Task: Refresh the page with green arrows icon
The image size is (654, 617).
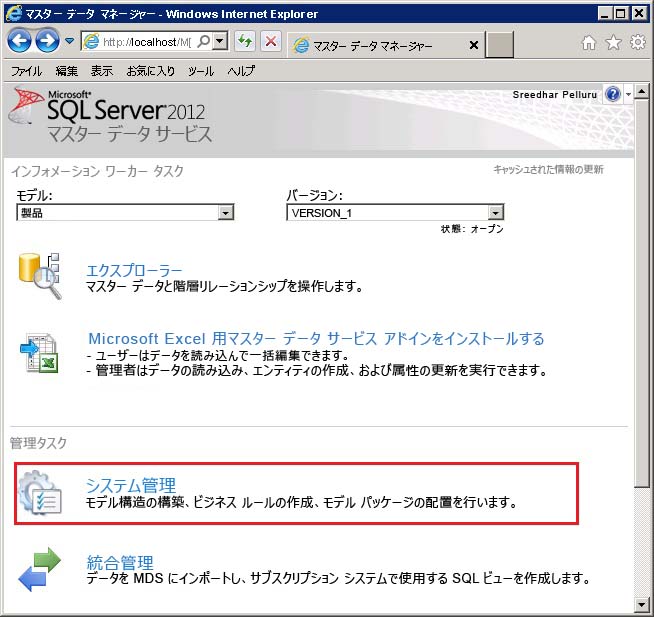Action: coord(245,41)
